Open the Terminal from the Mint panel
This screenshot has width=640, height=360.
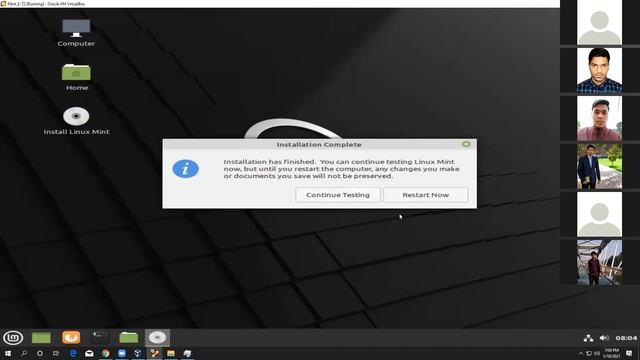pyautogui.click(x=99, y=338)
